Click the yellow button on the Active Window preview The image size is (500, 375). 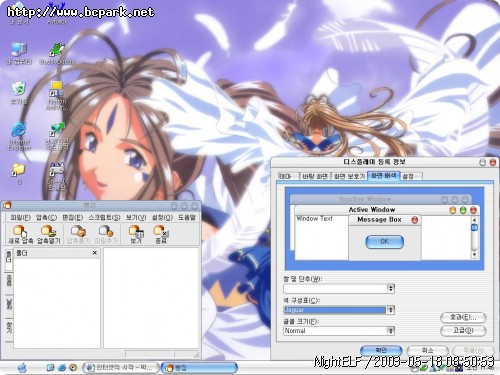(x=453, y=210)
